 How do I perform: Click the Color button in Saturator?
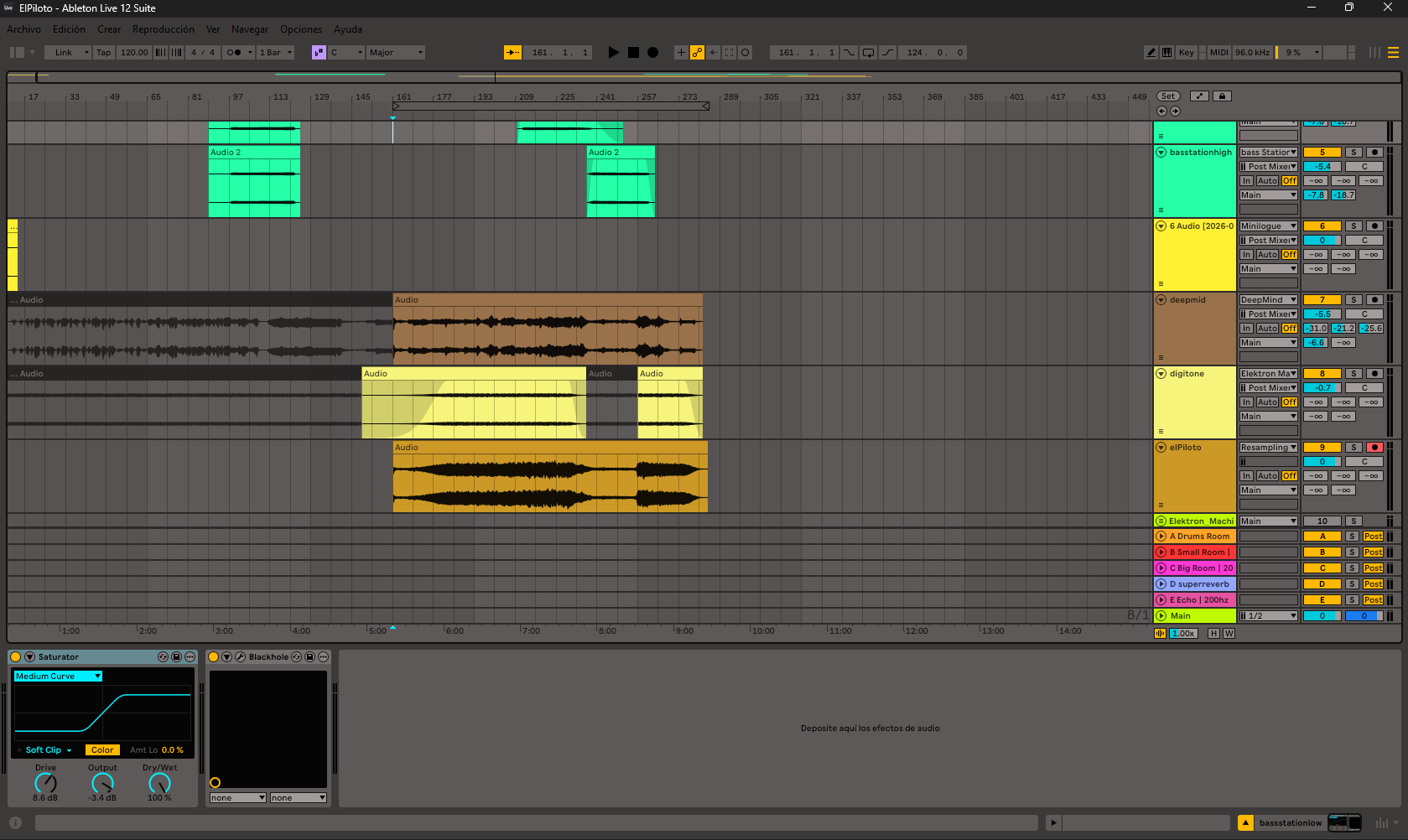102,749
